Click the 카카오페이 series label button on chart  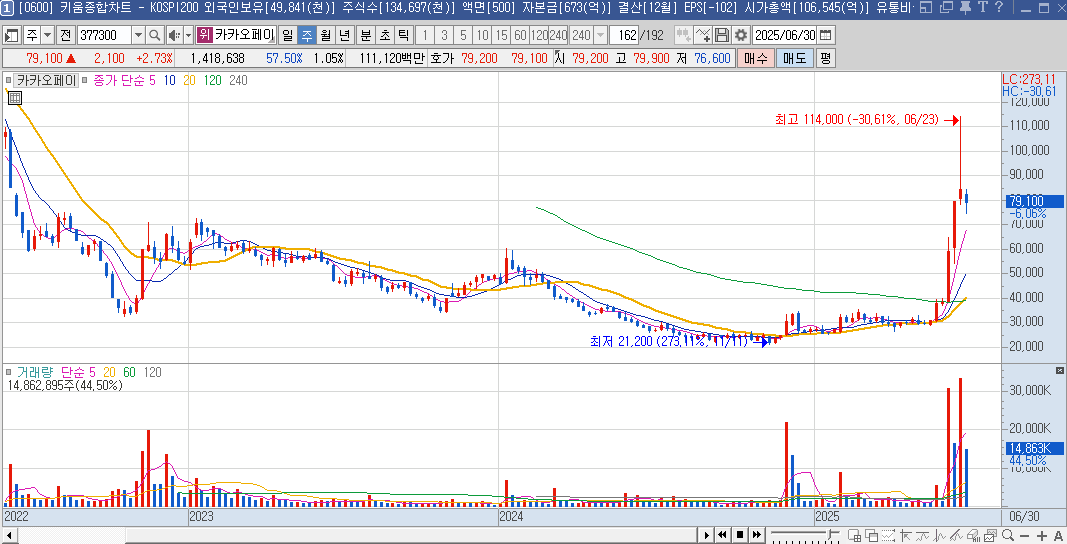click(x=46, y=80)
